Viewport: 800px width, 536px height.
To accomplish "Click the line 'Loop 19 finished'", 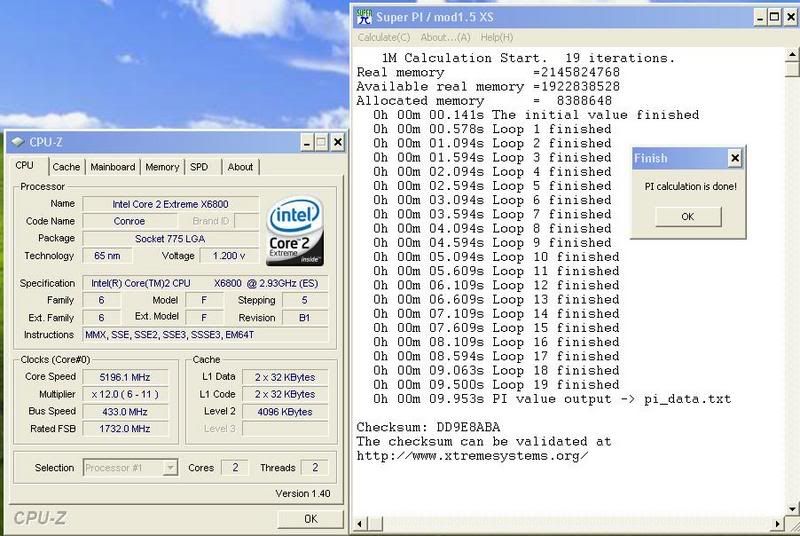I will [556, 385].
